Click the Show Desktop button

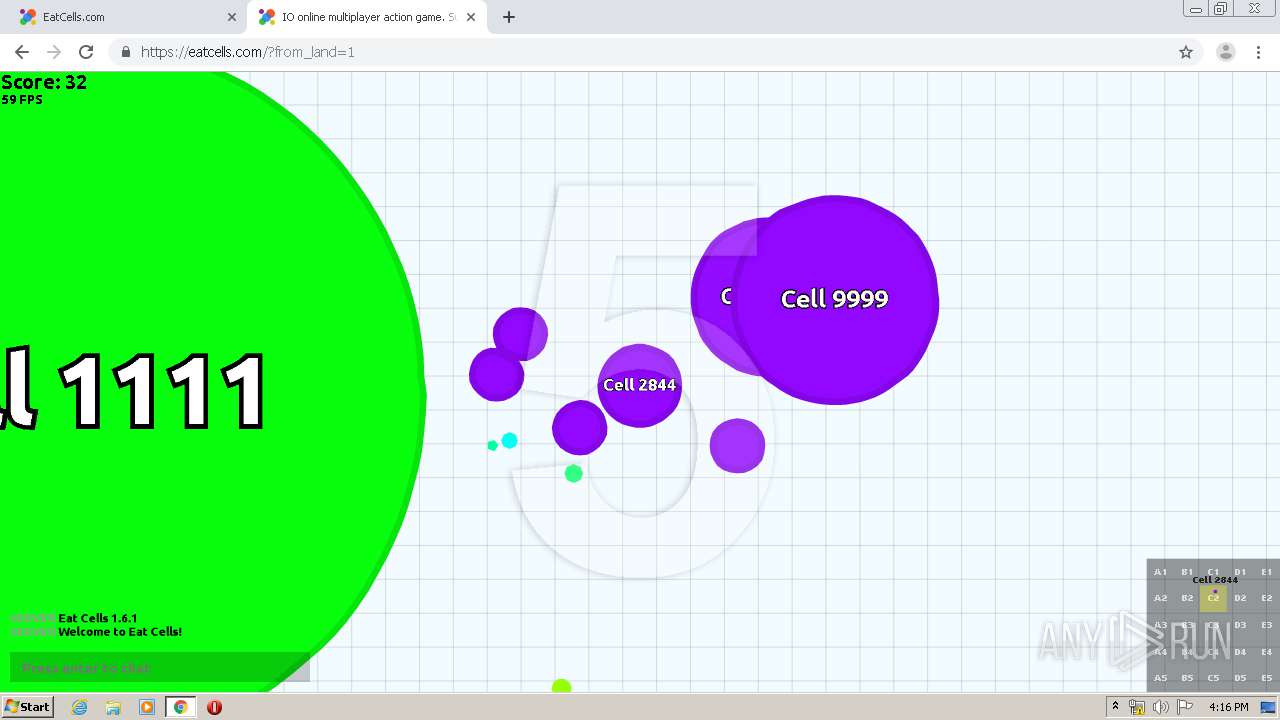coord(1268,707)
